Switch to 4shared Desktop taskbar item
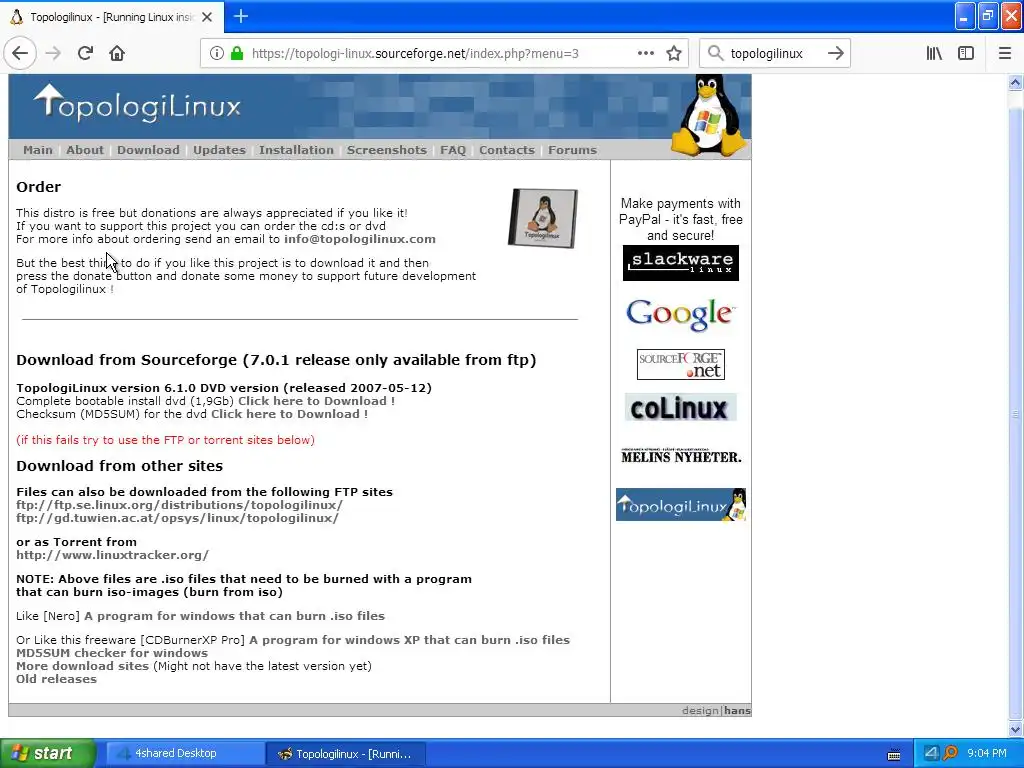Image resolution: width=1024 pixels, height=768 pixels. pos(185,754)
